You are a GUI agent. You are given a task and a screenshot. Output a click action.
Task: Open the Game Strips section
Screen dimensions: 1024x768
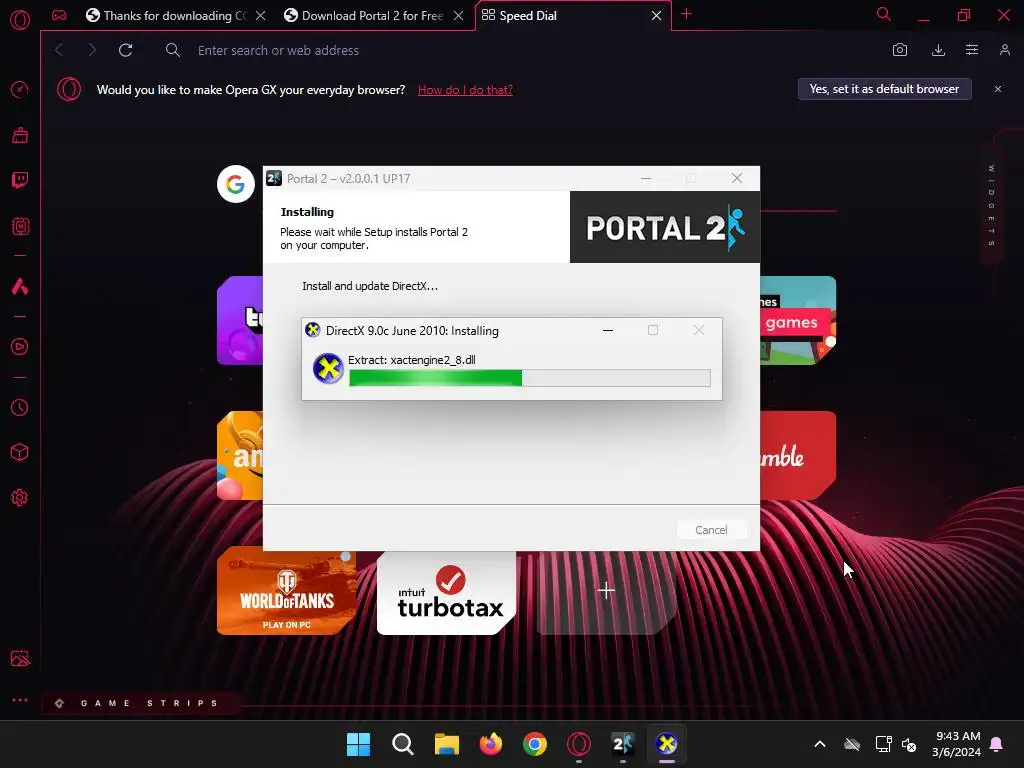pyautogui.click(x=141, y=703)
